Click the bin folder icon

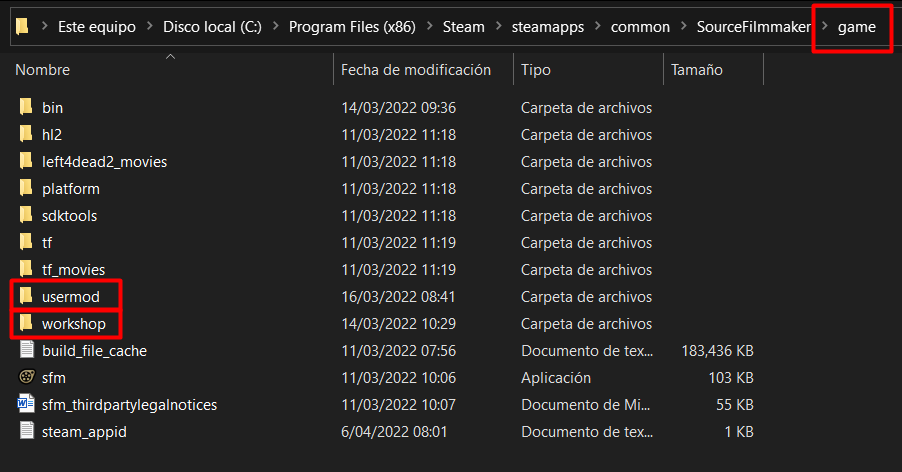[x=26, y=108]
